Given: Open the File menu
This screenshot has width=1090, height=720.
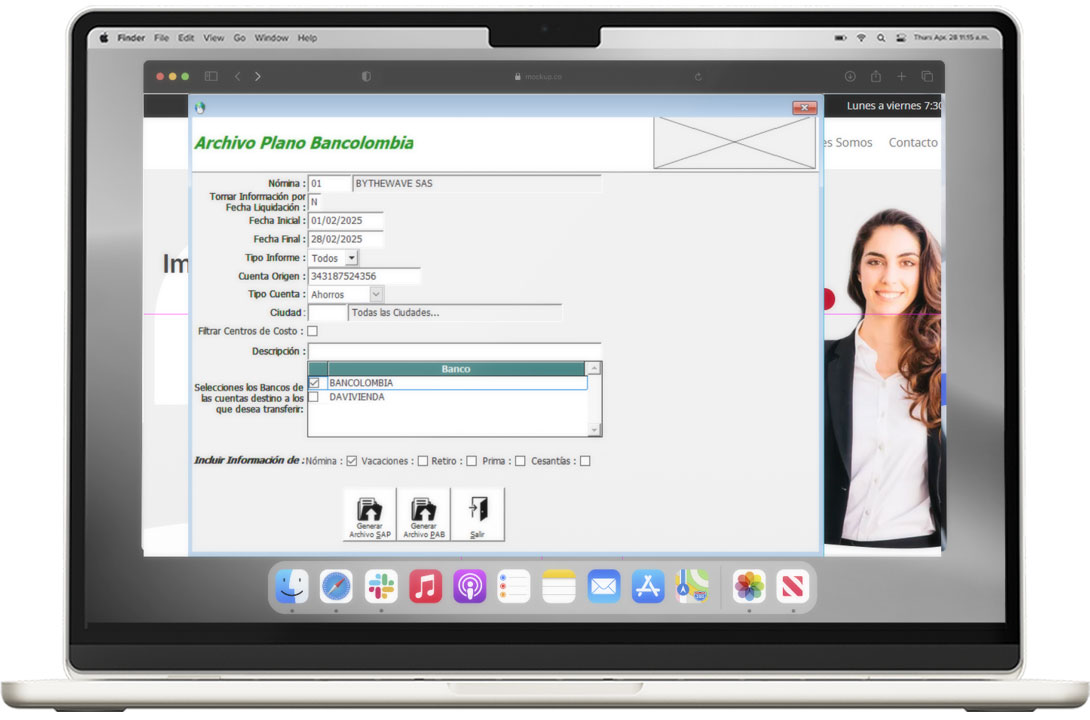Looking at the screenshot, I should tap(161, 38).
